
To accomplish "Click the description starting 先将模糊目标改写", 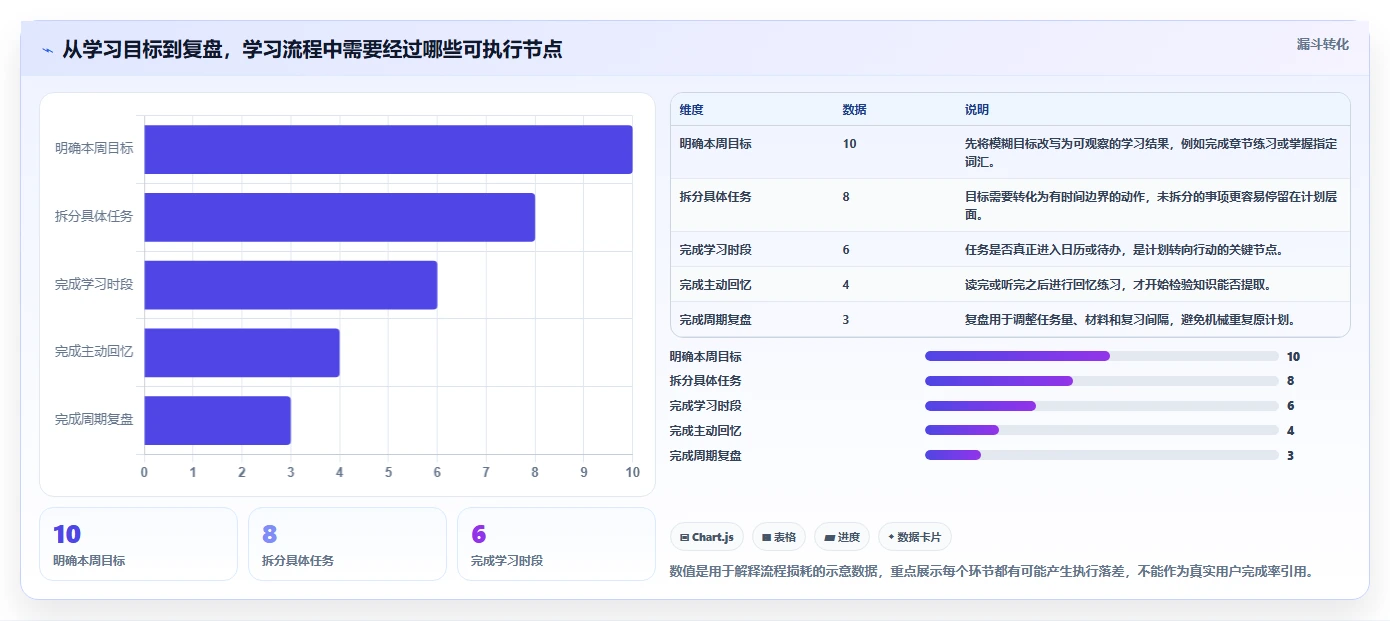I will click(x=1150, y=152).
